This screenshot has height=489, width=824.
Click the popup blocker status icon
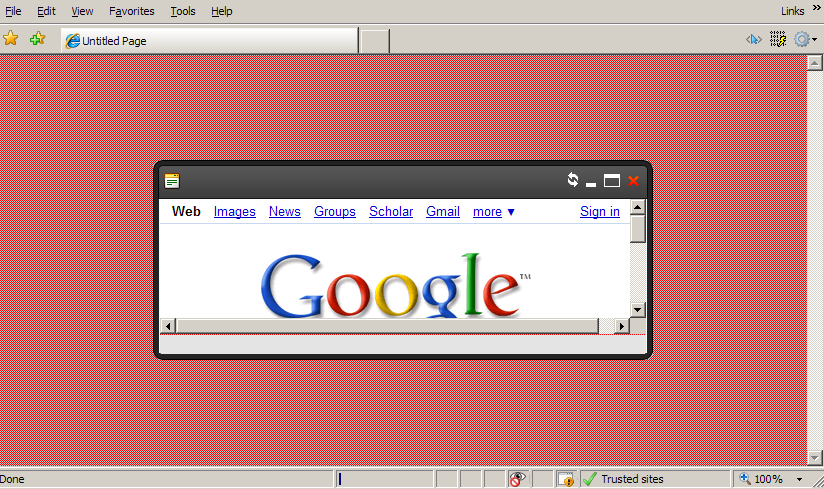click(566, 479)
